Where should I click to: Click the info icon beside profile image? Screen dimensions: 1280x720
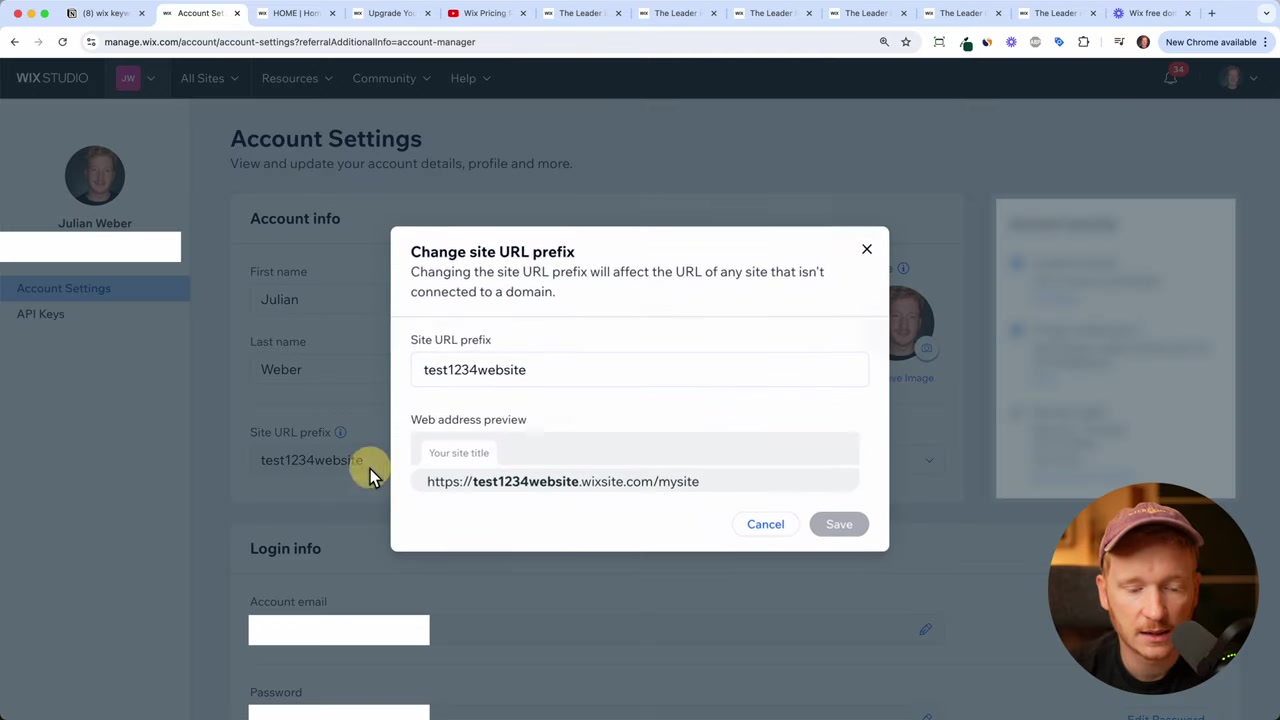pyautogui.click(x=903, y=268)
